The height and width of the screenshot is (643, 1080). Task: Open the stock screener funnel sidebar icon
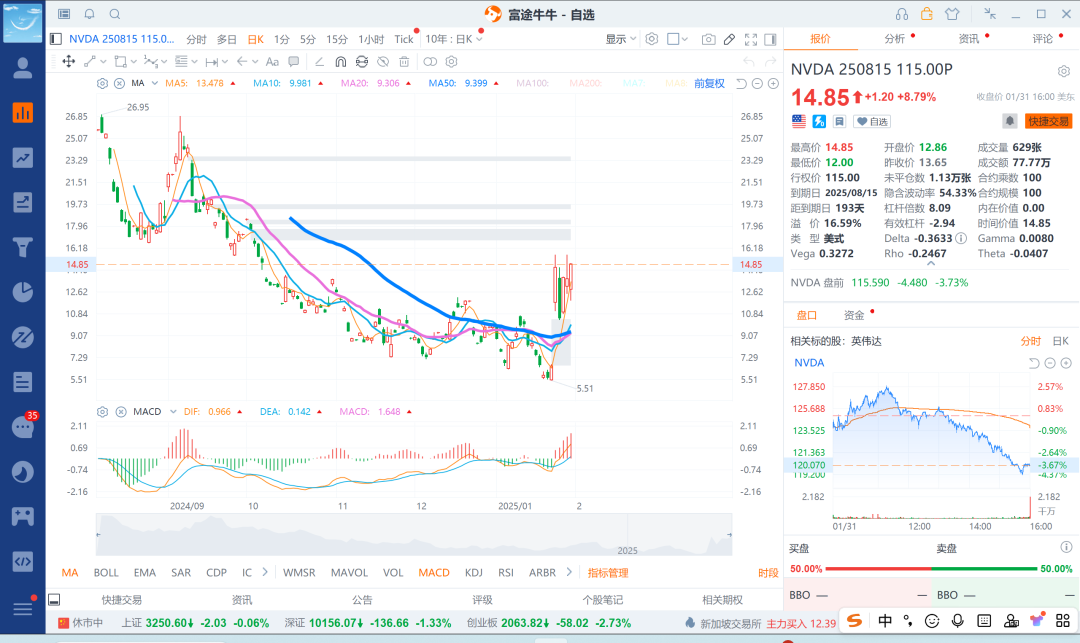point(23,246)
